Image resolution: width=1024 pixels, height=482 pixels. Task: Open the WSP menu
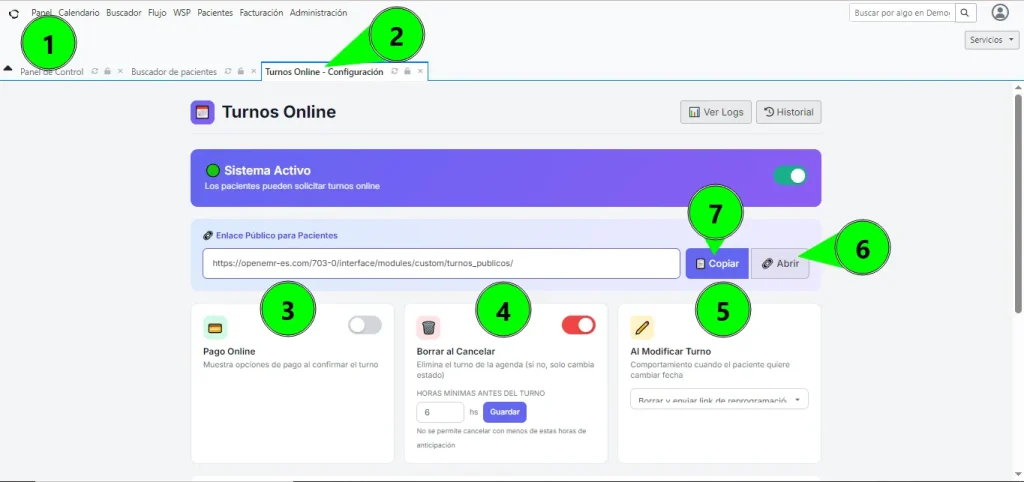(182, 12)
